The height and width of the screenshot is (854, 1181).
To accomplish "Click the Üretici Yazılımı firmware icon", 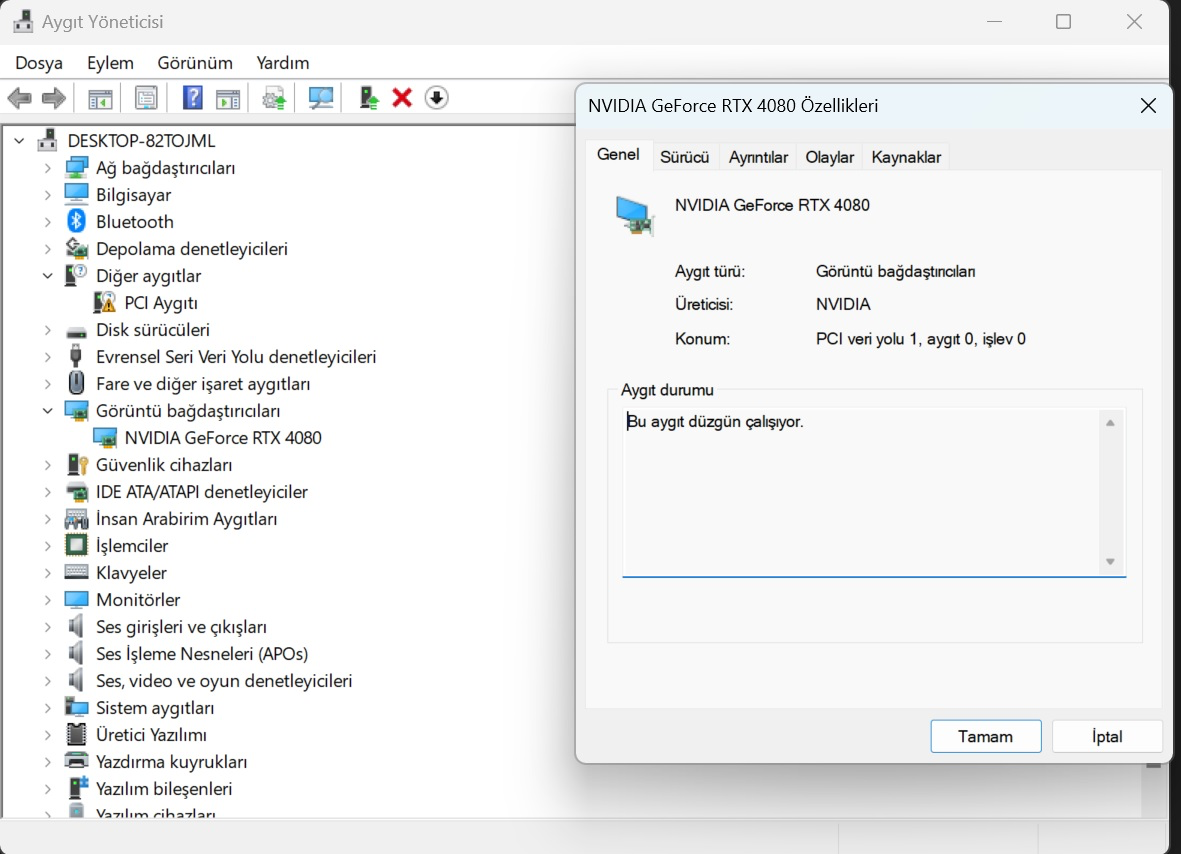I will point(76,734).
